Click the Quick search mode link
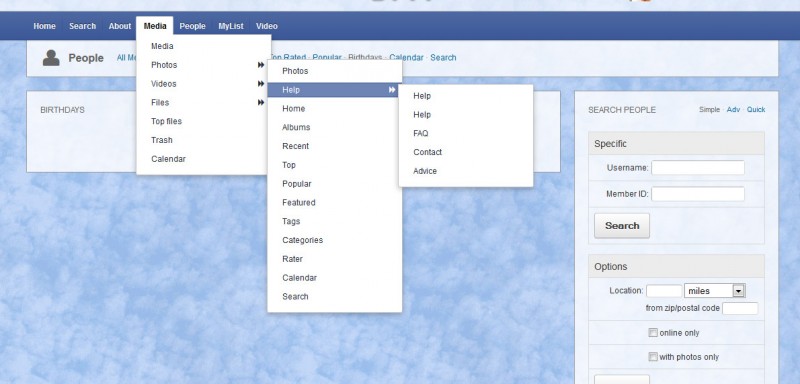Viewport: 800px width, 384px height. point(756,110)
